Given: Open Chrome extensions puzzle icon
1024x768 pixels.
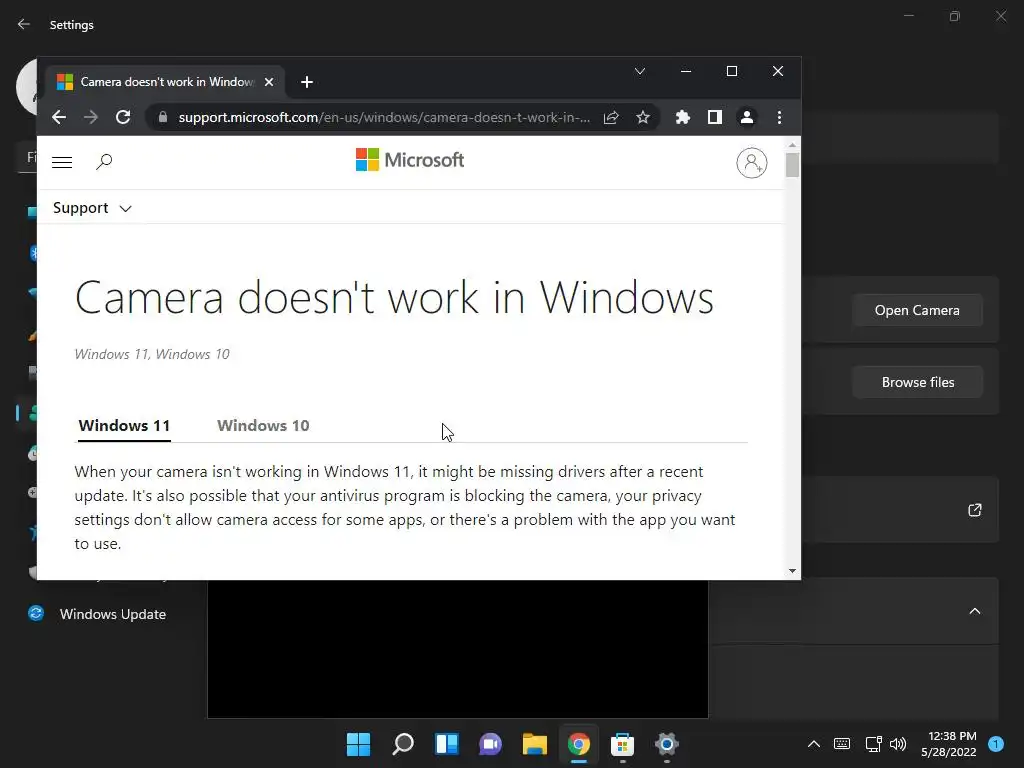Looking at the screenshot, I should (x=682, y=118).
